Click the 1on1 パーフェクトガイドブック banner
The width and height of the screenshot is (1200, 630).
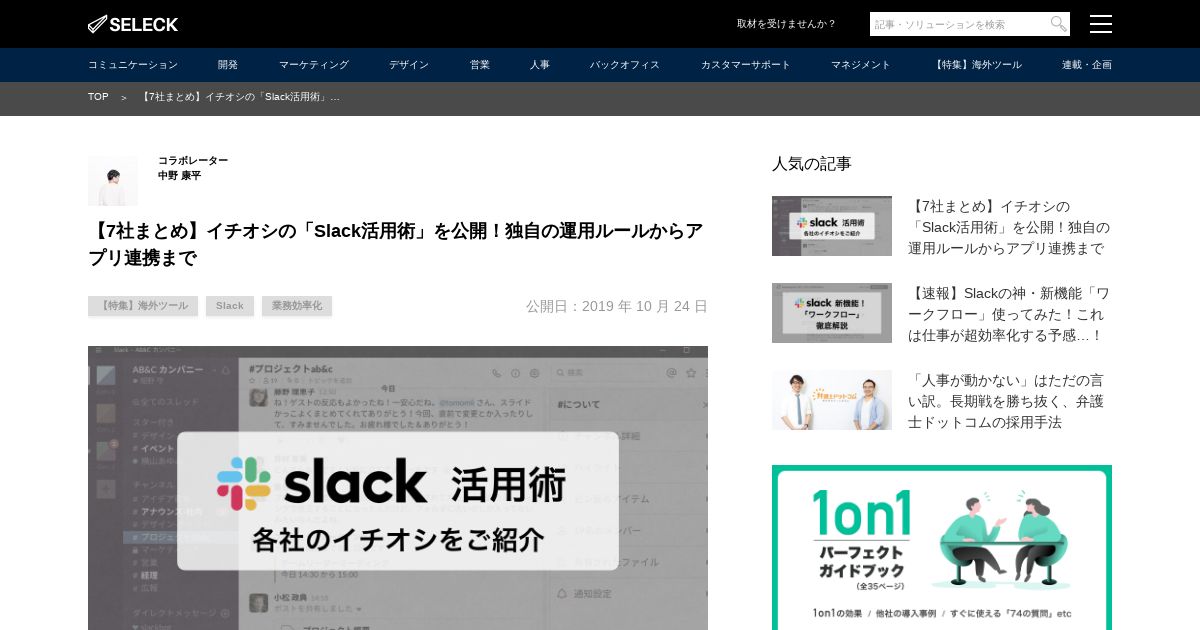point(942,548)
